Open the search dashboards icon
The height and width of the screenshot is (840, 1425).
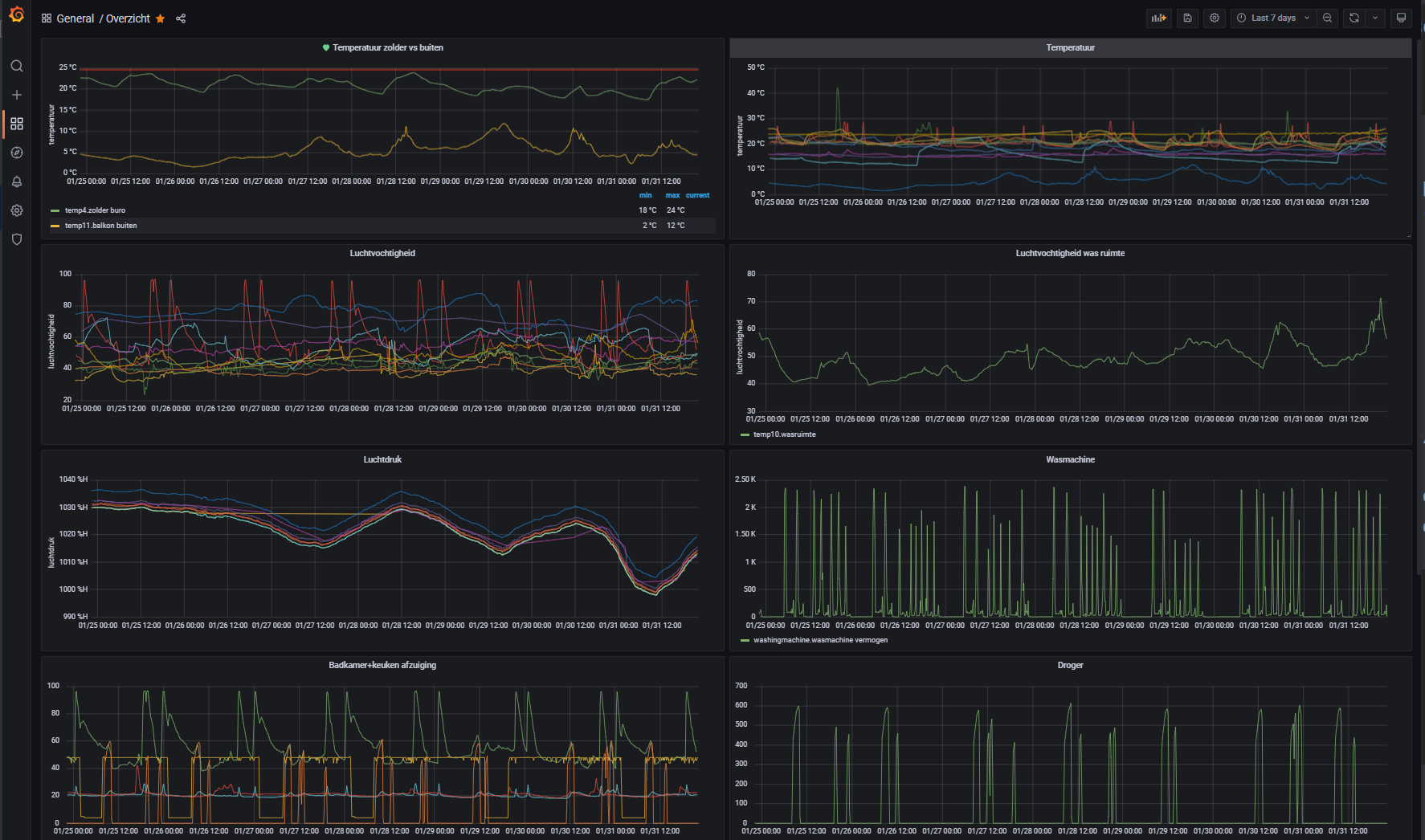(17, 66)
